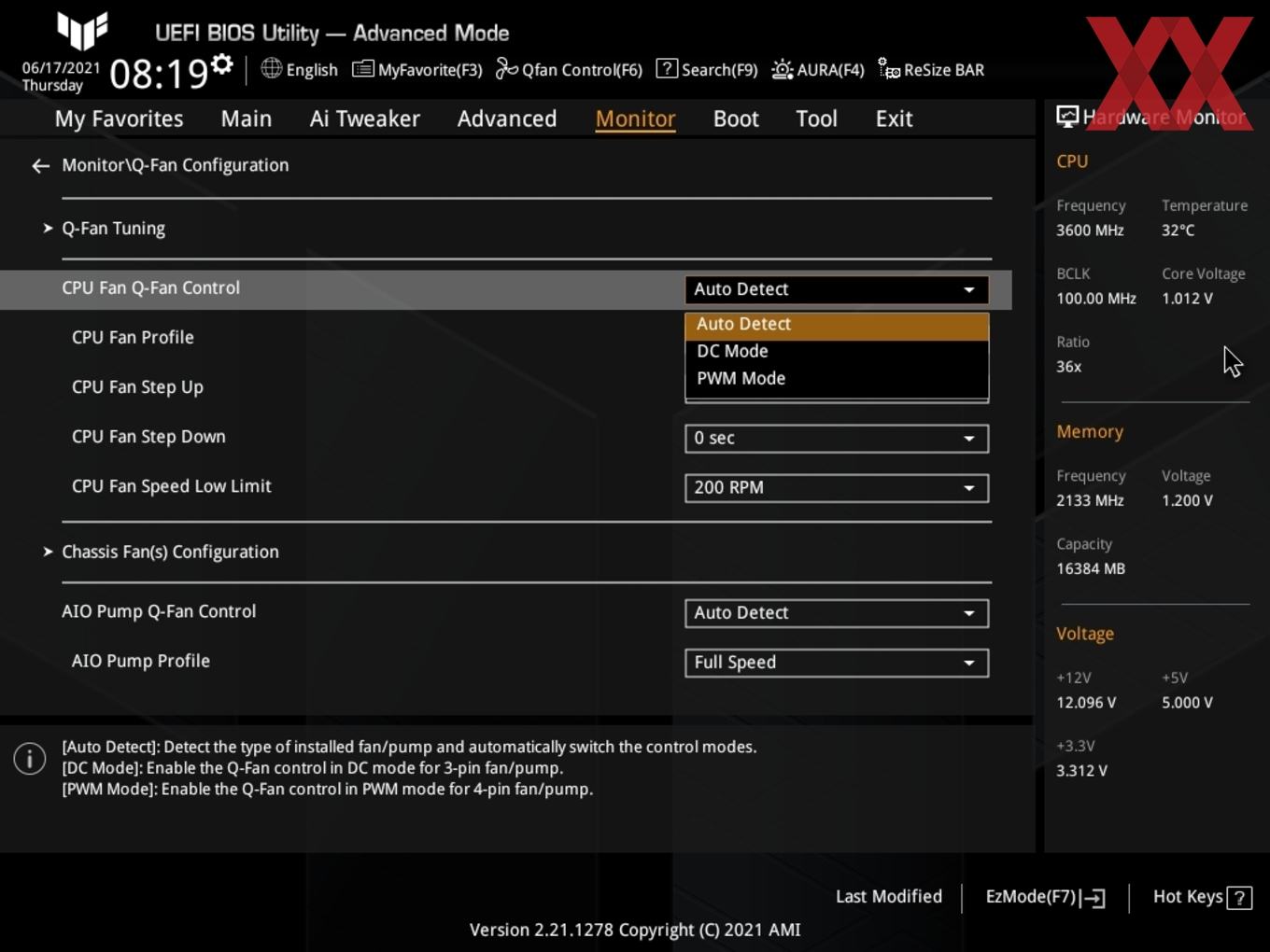1270x952 pixels.
Task: Choose Auto Detect in the open list
Action: (x=837, y=324)
